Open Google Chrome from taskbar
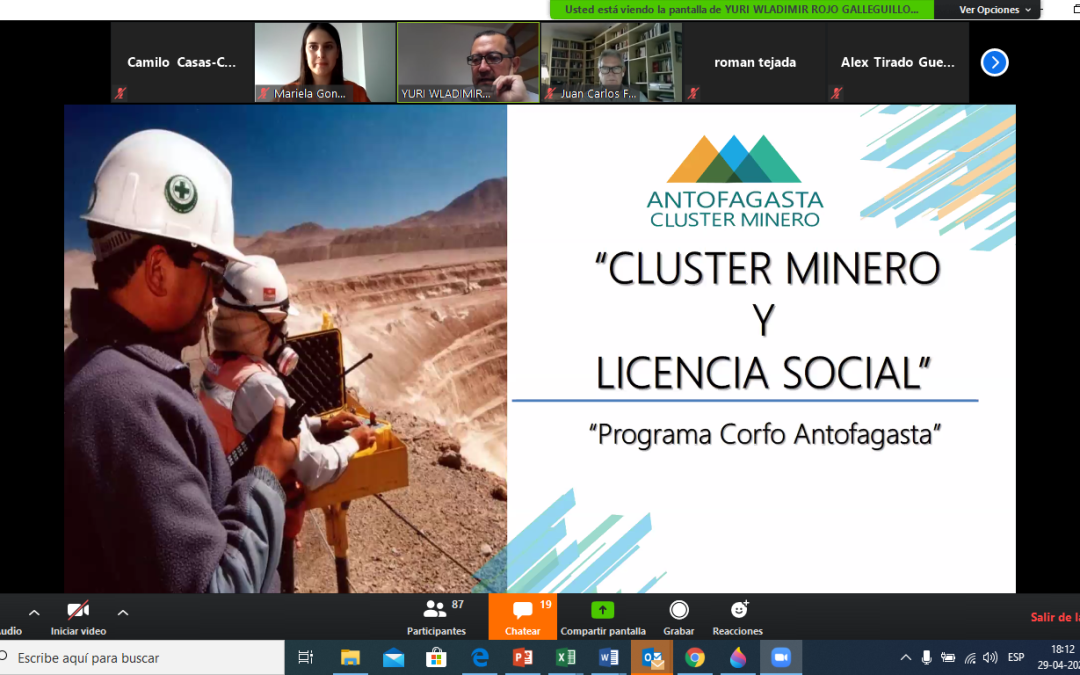Image resolution: width=1080 pixels, height=675 pixels. point(694,658)
